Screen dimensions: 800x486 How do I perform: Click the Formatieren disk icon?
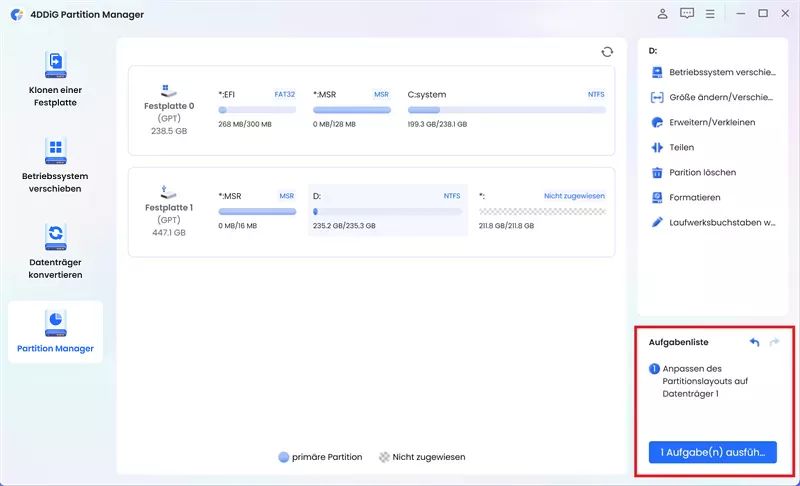[x=657, y=197]
